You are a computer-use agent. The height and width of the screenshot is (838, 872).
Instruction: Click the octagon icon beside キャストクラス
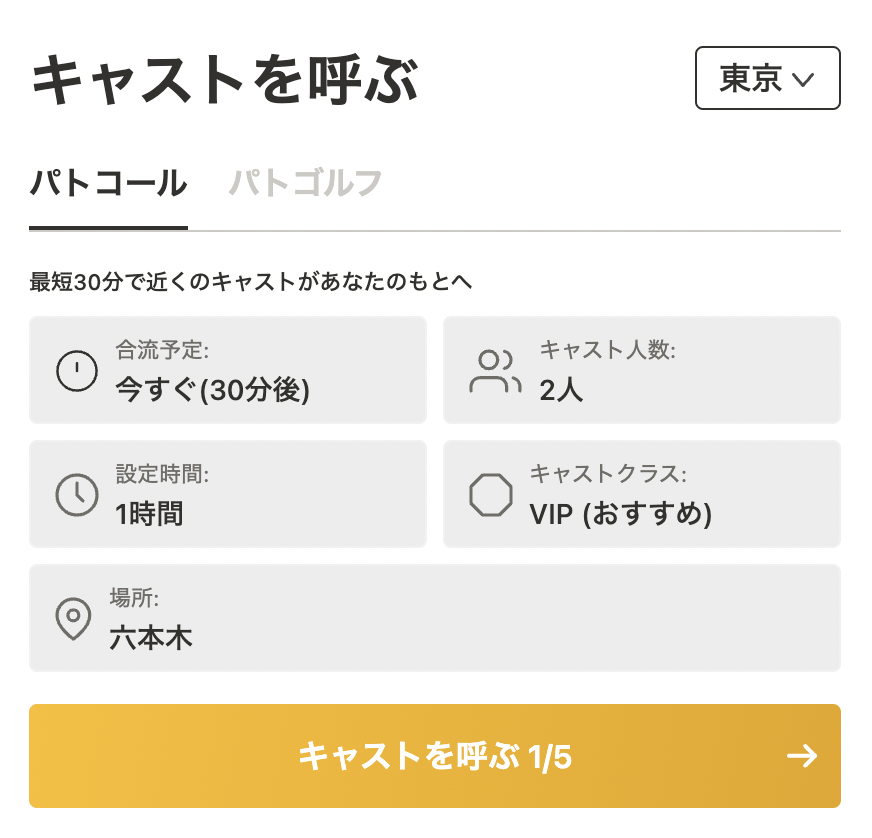click(x=491, y=494)
